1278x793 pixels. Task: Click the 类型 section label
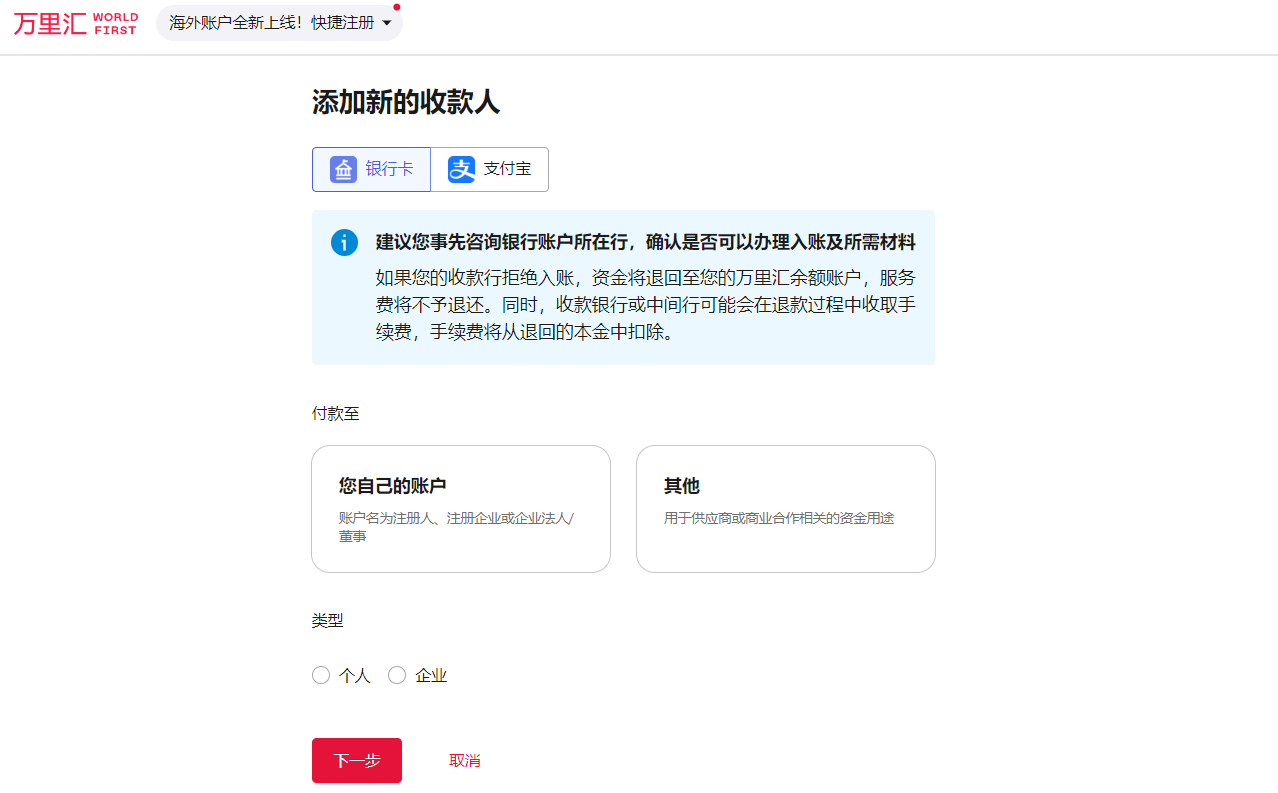[327, 621]
